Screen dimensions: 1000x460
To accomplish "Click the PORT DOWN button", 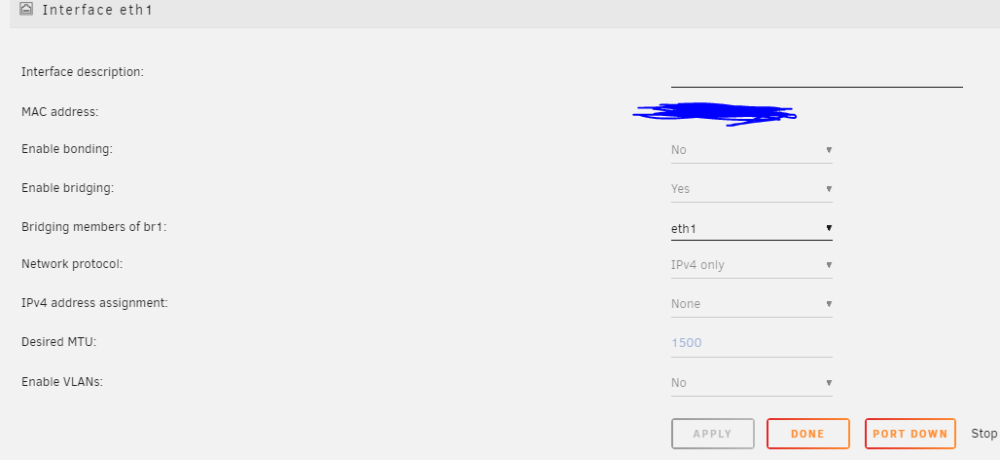I will pos(910,434).
